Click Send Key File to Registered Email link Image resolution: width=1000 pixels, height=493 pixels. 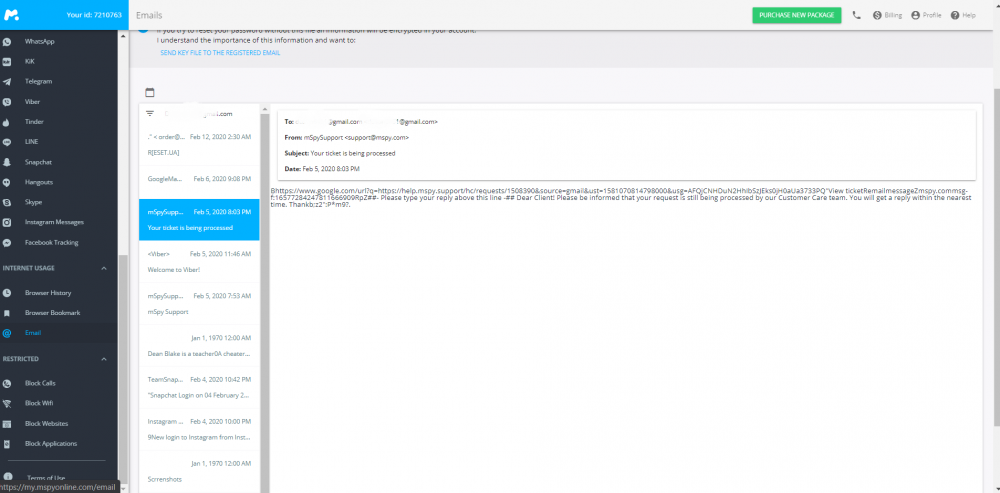point(219,52)
